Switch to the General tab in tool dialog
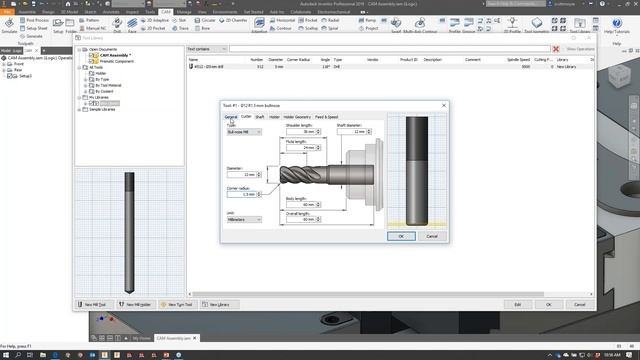The height and width of the screenshot is (360, 640). 231,117
